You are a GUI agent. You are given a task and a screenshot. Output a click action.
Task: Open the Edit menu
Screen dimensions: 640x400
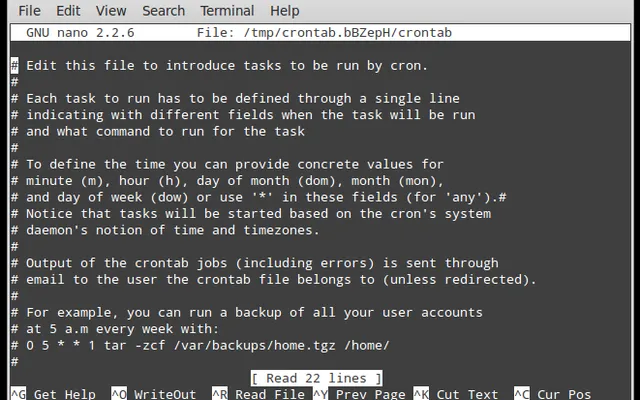[68, 11]
